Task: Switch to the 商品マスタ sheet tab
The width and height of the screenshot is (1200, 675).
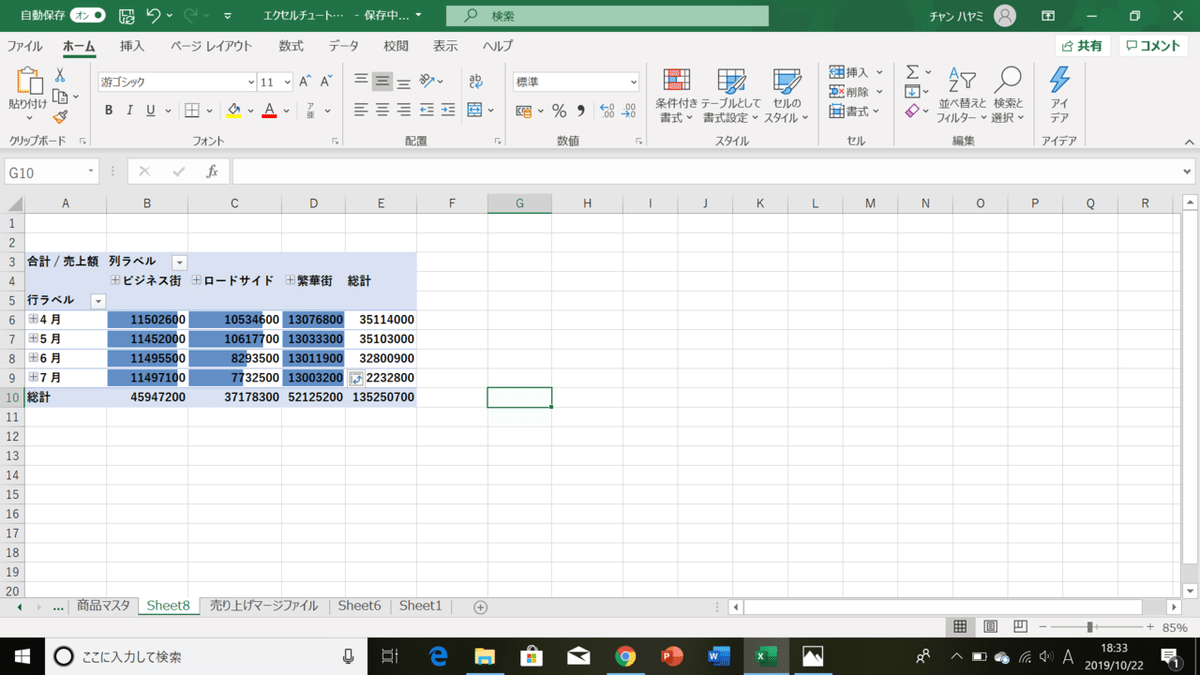Action: point(104,606)
